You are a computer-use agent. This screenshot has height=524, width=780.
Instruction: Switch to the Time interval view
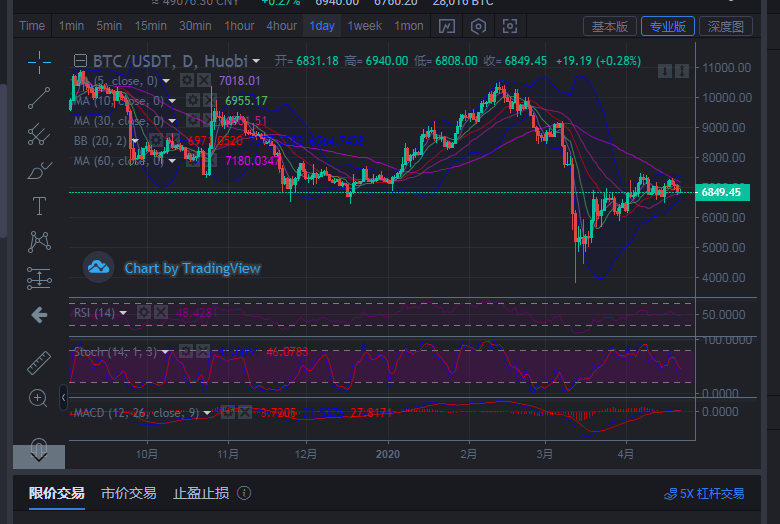pyautogui.click(x=32, y=26)
